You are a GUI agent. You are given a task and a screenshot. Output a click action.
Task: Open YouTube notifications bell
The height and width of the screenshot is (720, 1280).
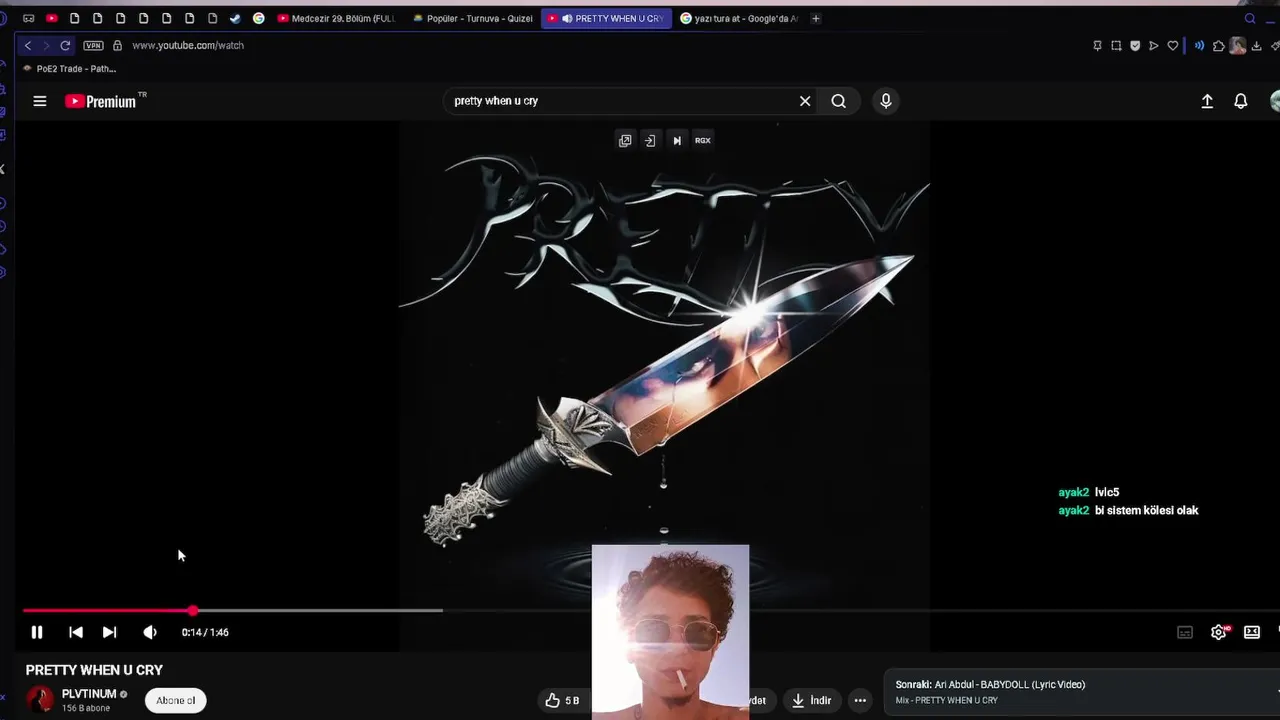pyautogui.click(x=1241, y=101)
